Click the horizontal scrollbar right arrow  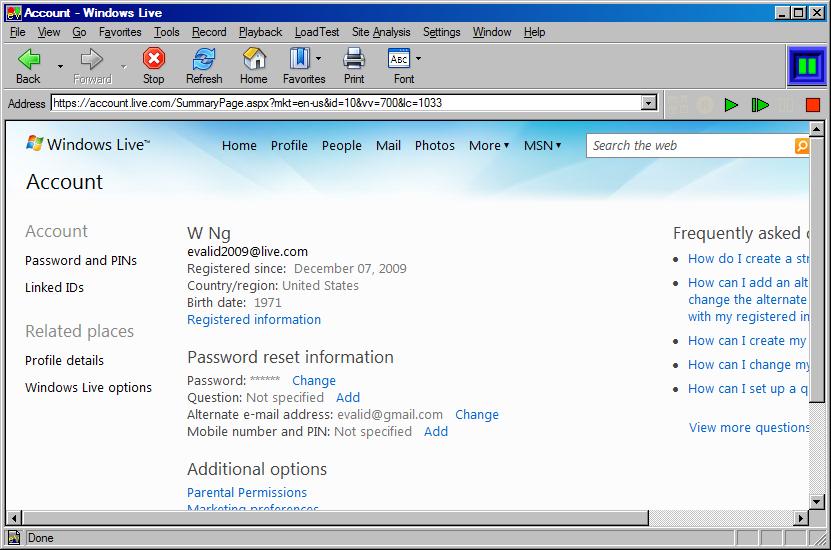coord(801,518)
